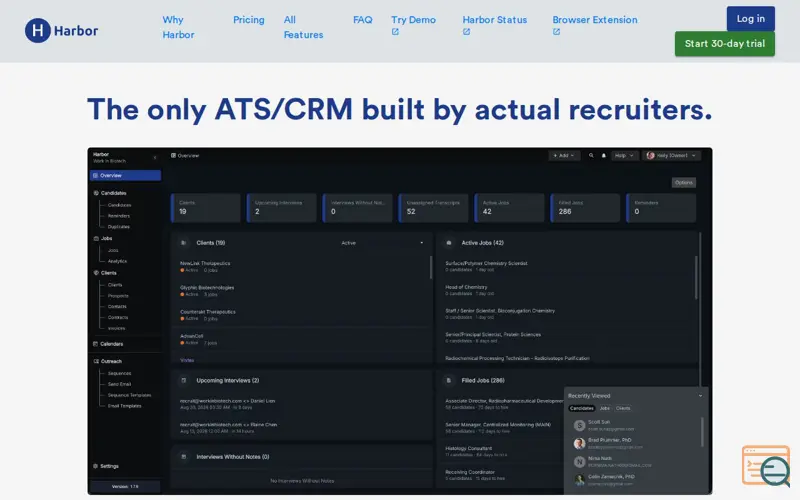The image size is (800, 500).
Task: Open the + Add dropdown in dashboard
Action: (x=564, y=156)
